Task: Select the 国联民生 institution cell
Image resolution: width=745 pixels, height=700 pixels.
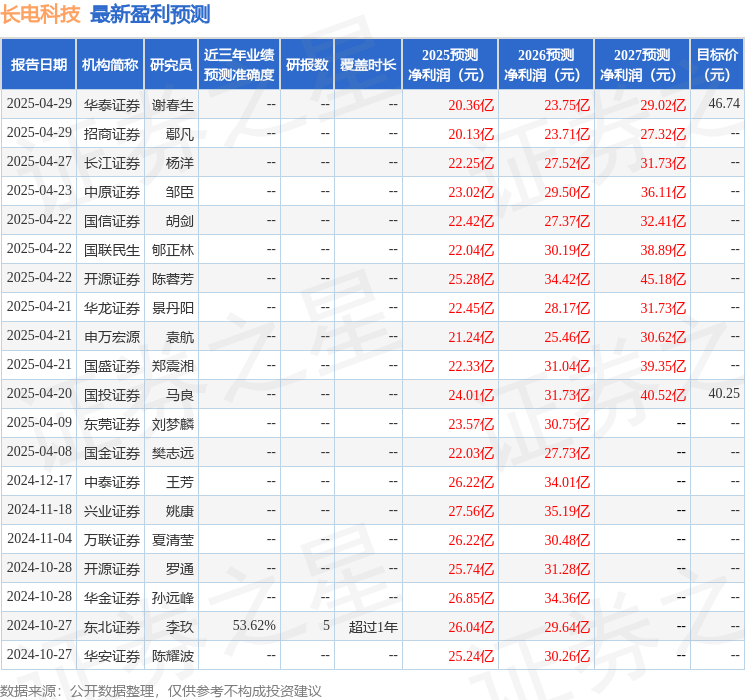Action: click(112, 250)
